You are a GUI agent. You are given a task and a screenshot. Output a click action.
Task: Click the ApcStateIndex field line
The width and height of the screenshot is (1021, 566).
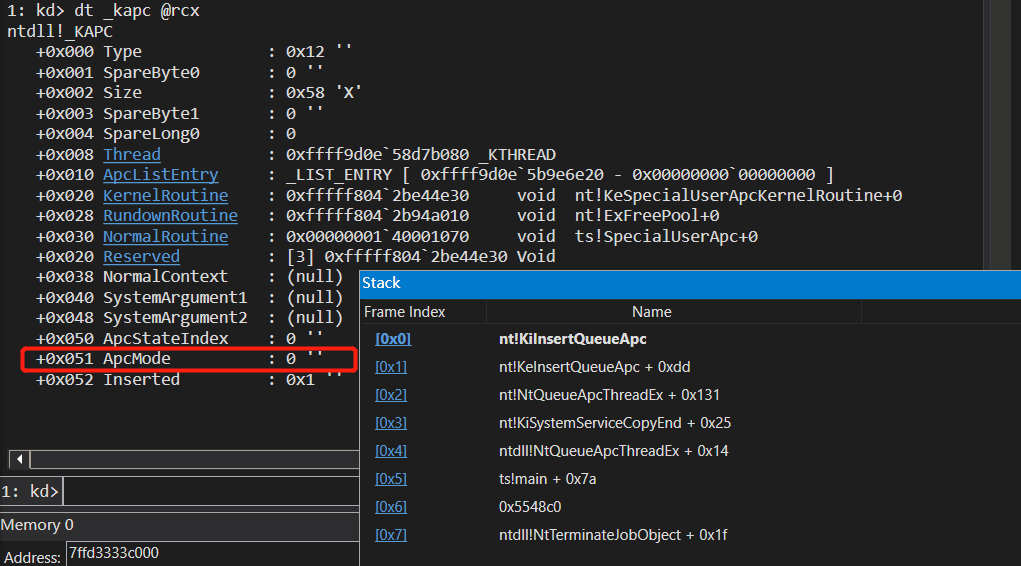coord(179,339)
